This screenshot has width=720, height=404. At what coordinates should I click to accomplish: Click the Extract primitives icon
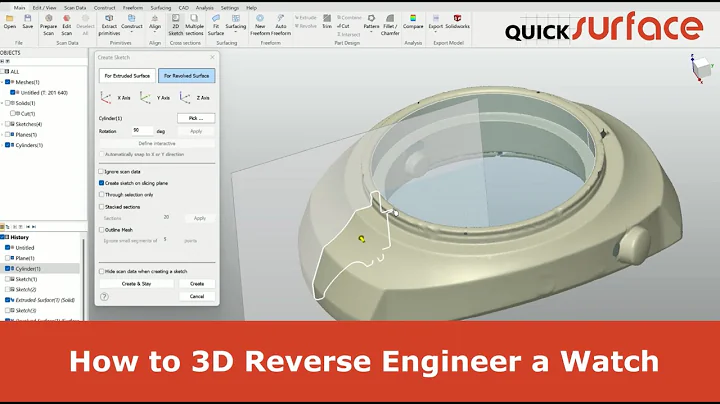click(109, 18)
